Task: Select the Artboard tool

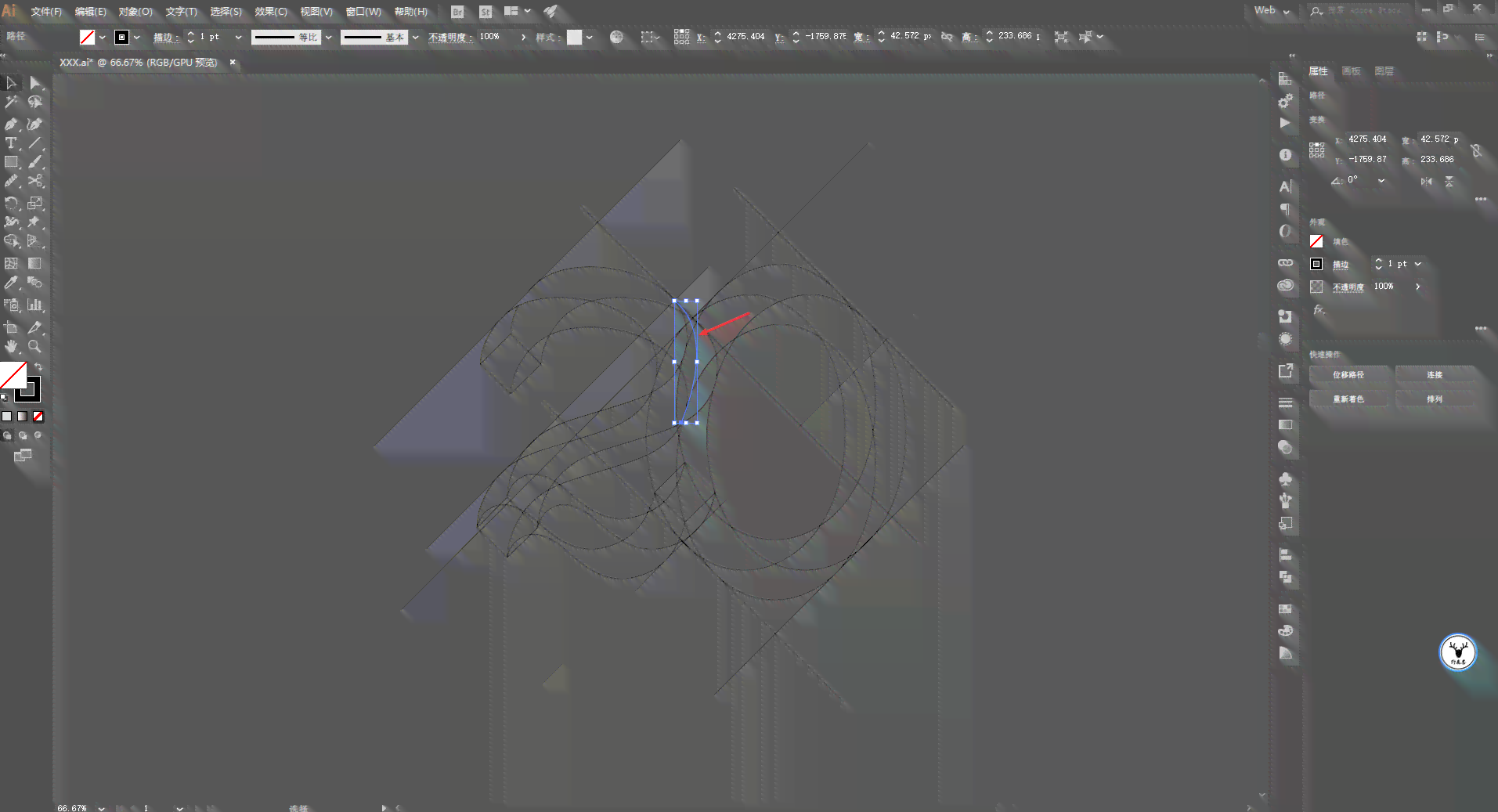Action: [x=11, y=327]
